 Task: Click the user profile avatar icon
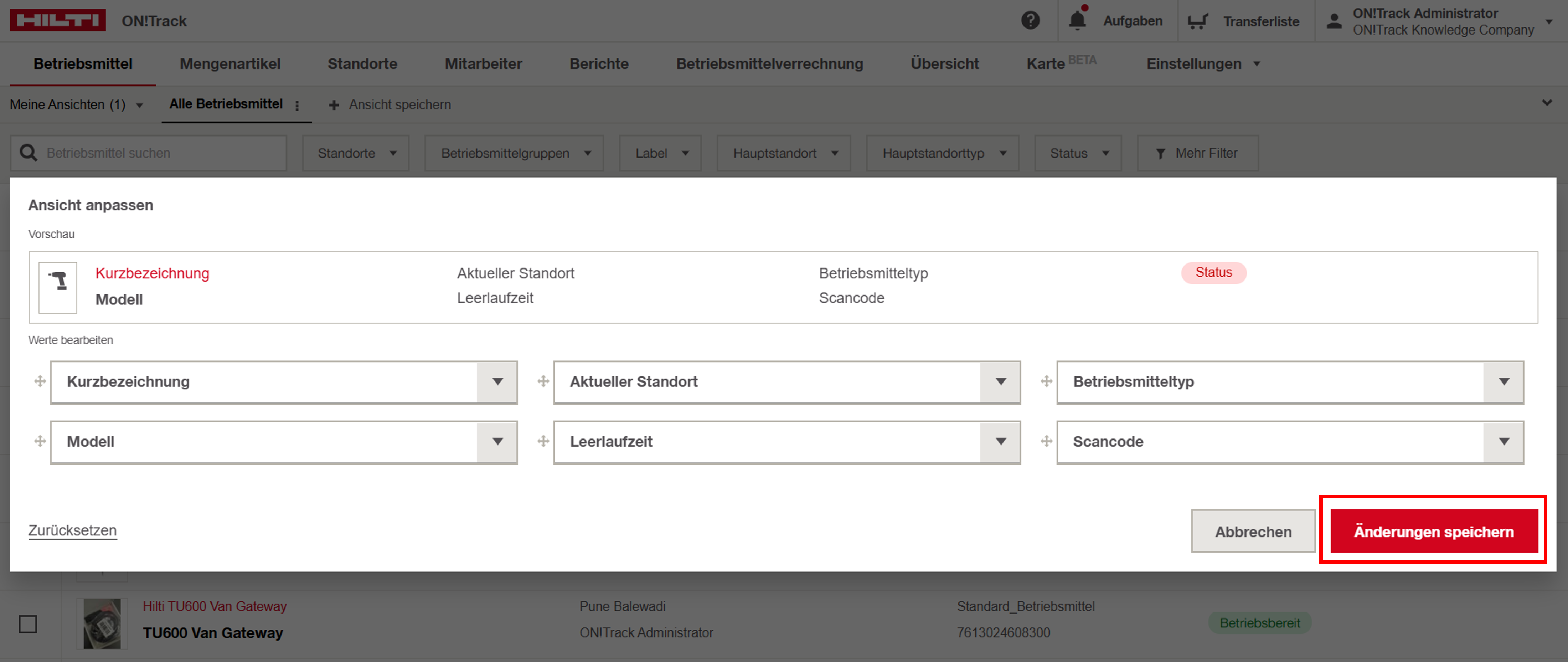pyautogui.click(x=1334, y=21)
